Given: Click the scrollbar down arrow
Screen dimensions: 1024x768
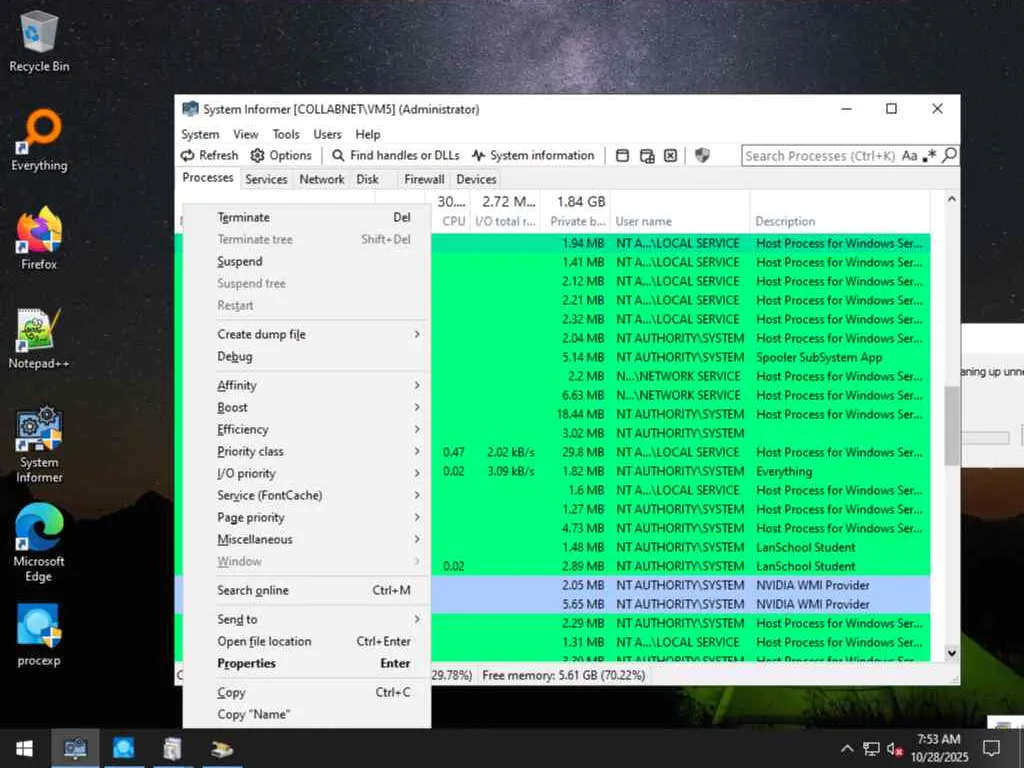Looking at the screenshot, I should pos(952,652).
